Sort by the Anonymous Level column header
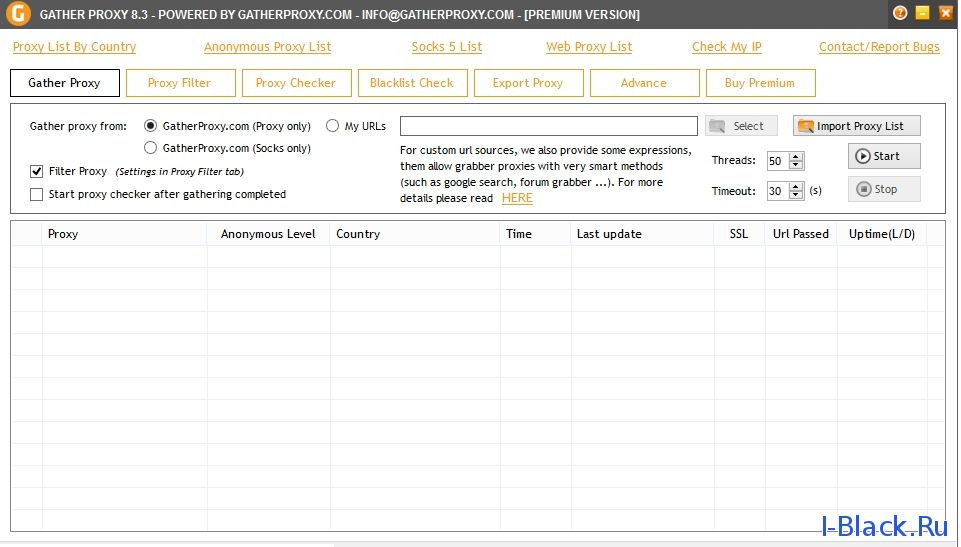961x547 pixels. pyautogui.click(x=268, y=234)
